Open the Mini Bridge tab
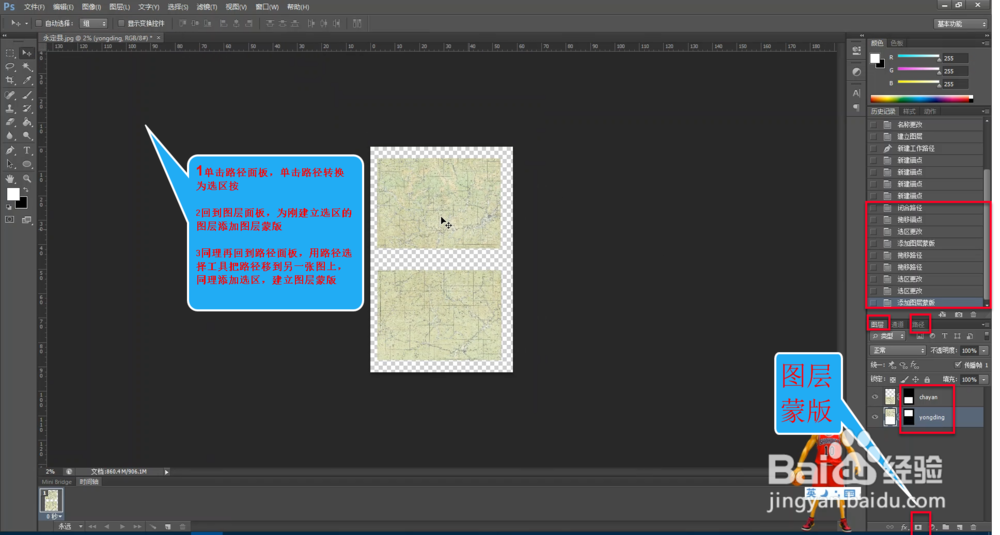Image resolution: width=1000 pixels, height=535 pixels. 57,482
